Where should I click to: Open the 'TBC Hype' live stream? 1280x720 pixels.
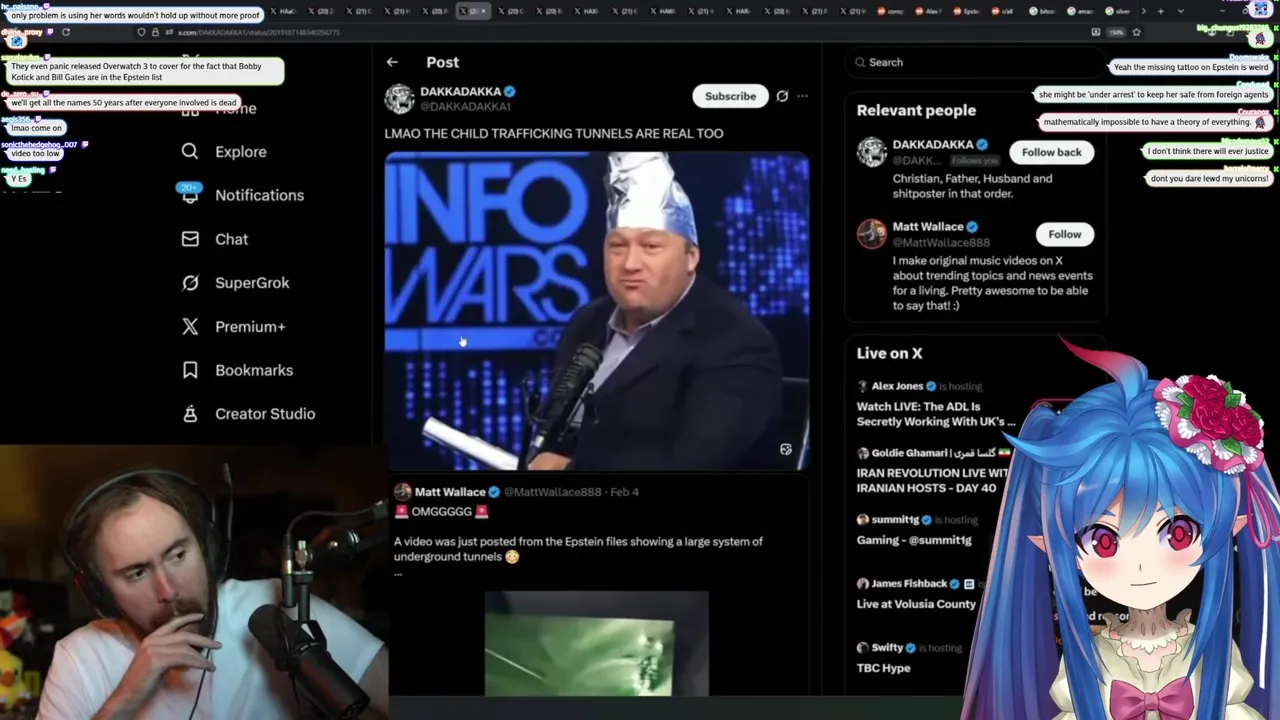pos(884,668)
